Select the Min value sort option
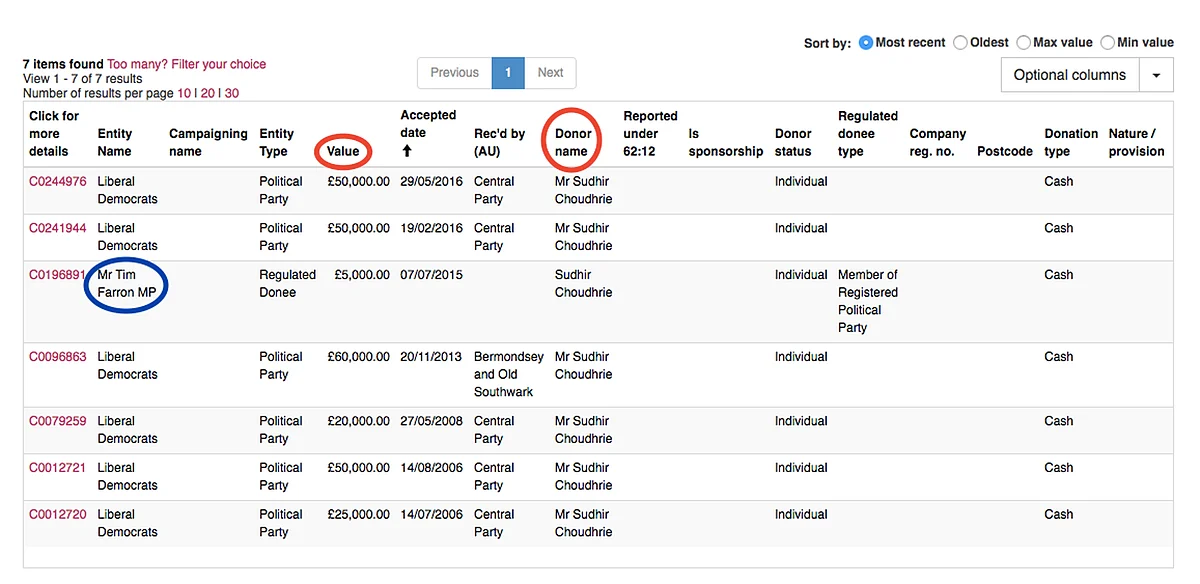 point(1107,43)
